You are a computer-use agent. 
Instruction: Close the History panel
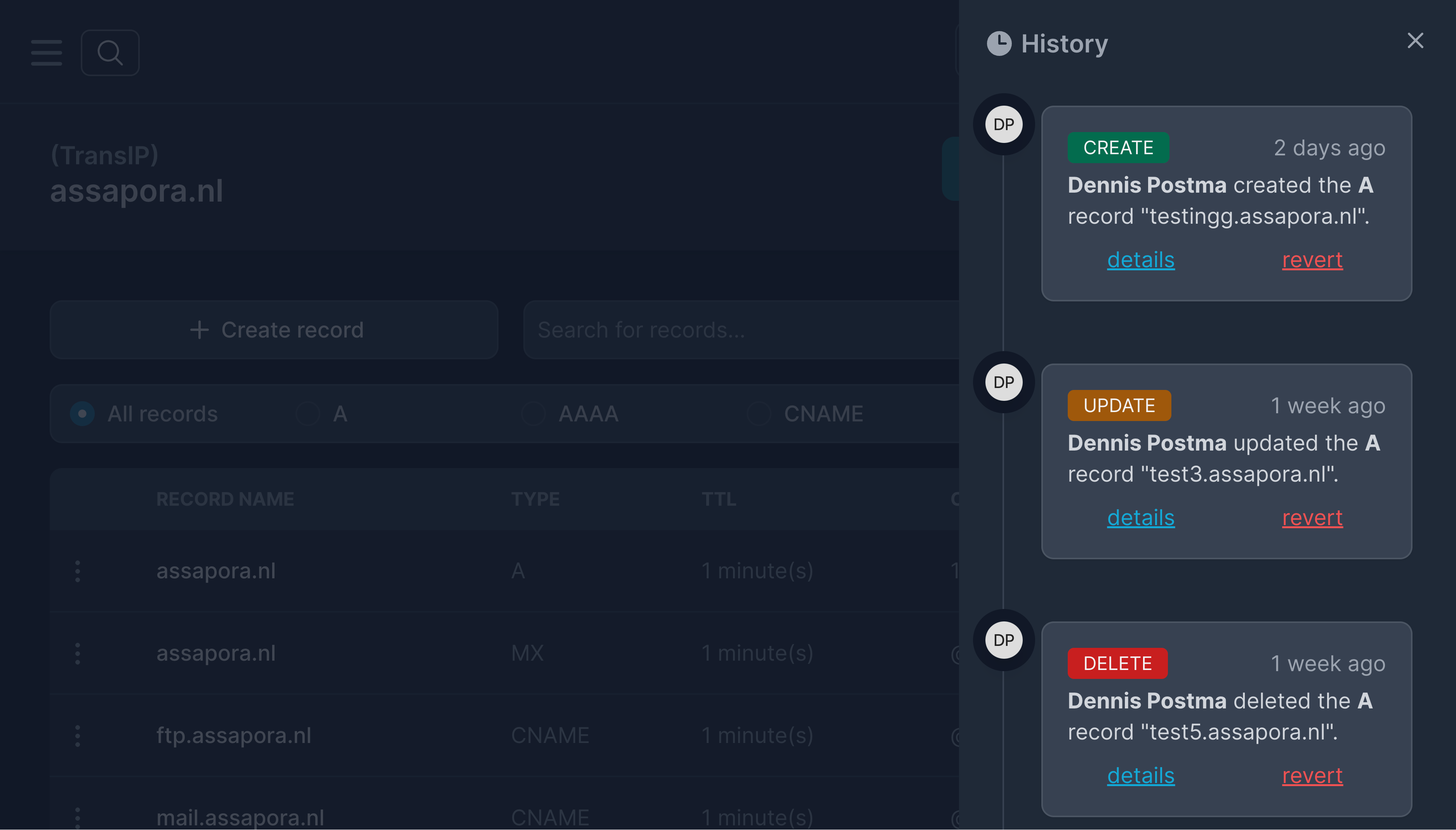pyautogui.click(x=1415, y=40)
